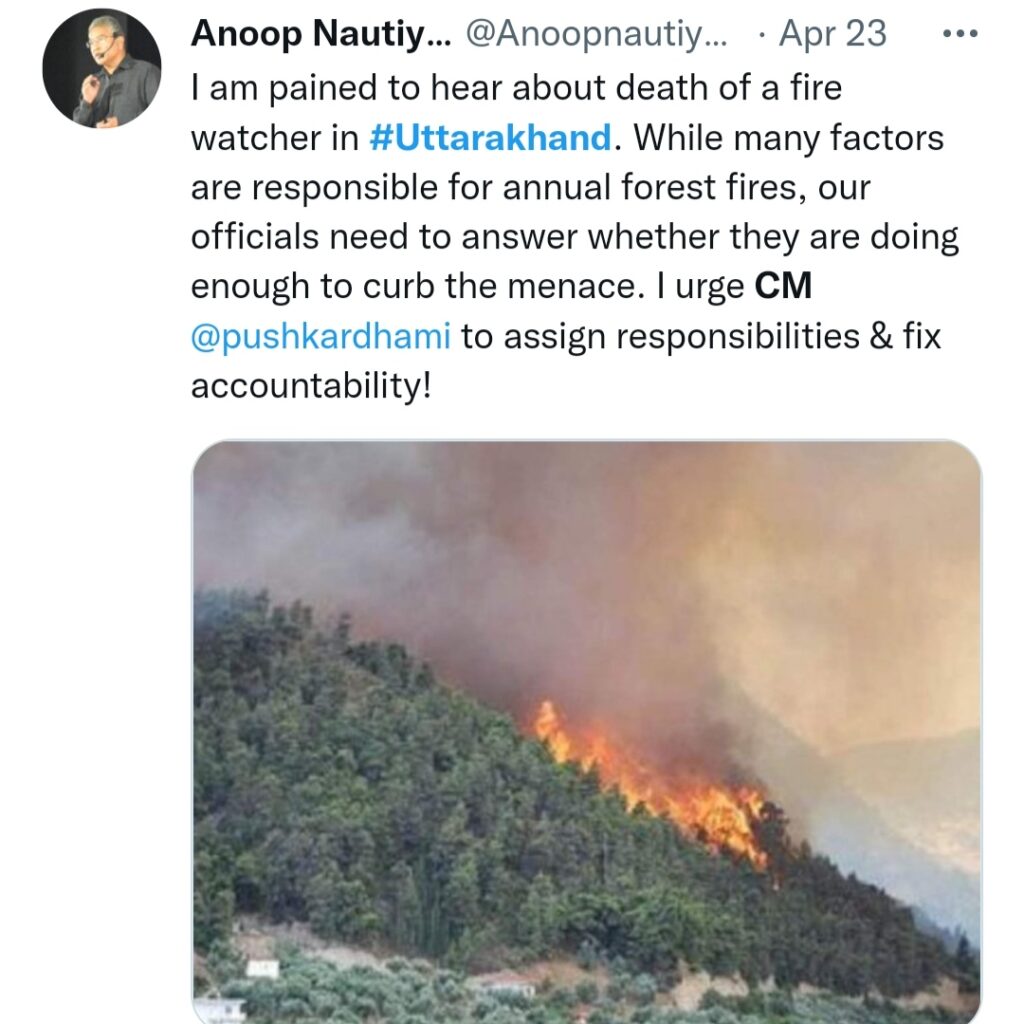Open the three-dot more options menu

tap(960, 33)
